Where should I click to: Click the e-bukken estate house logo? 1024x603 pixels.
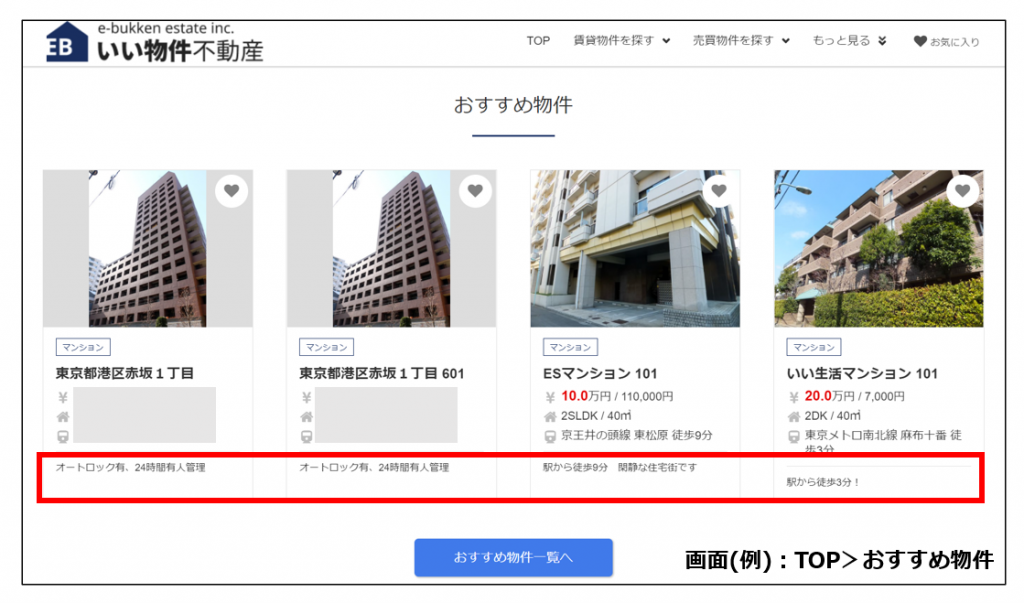[x=68, y=43]
